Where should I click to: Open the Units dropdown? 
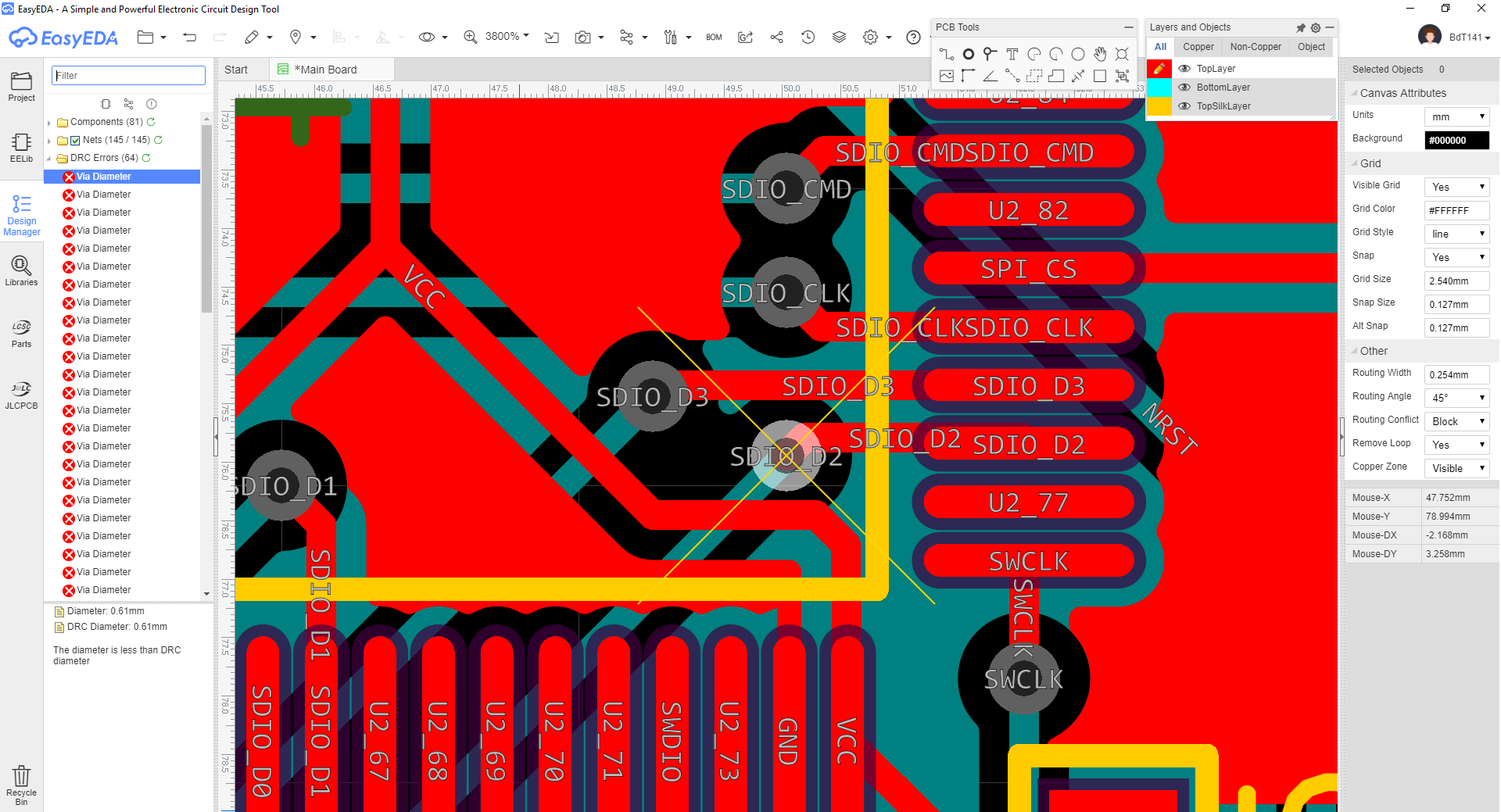click(1457, 116)
